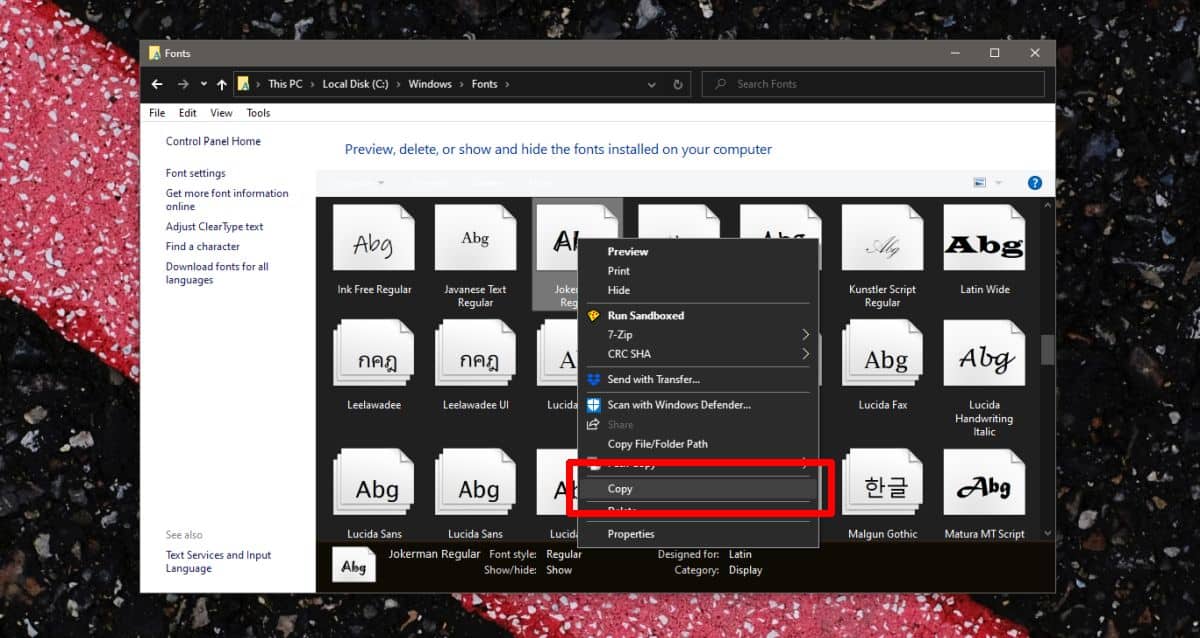This screenshot has width=1200, height=638.
Task: Select the Leelawadee font family
Action: 374,366
